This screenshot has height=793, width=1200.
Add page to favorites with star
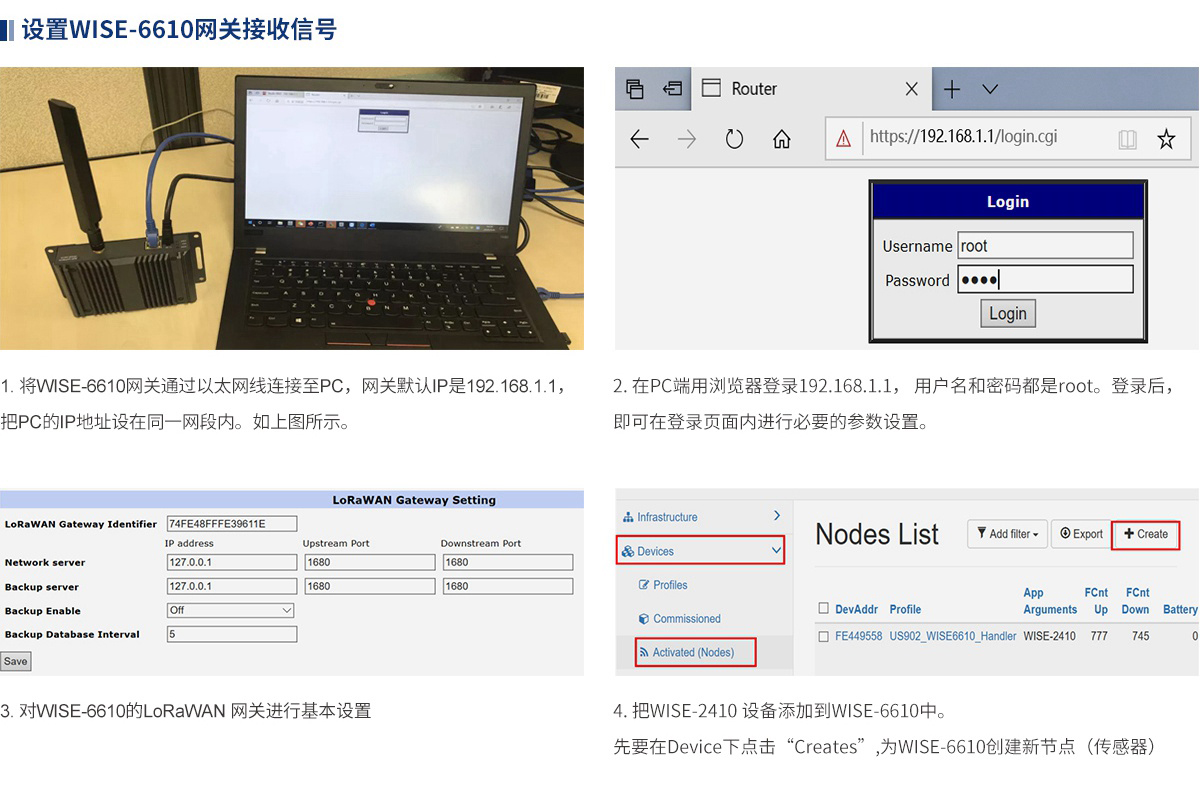[1166, 139]
